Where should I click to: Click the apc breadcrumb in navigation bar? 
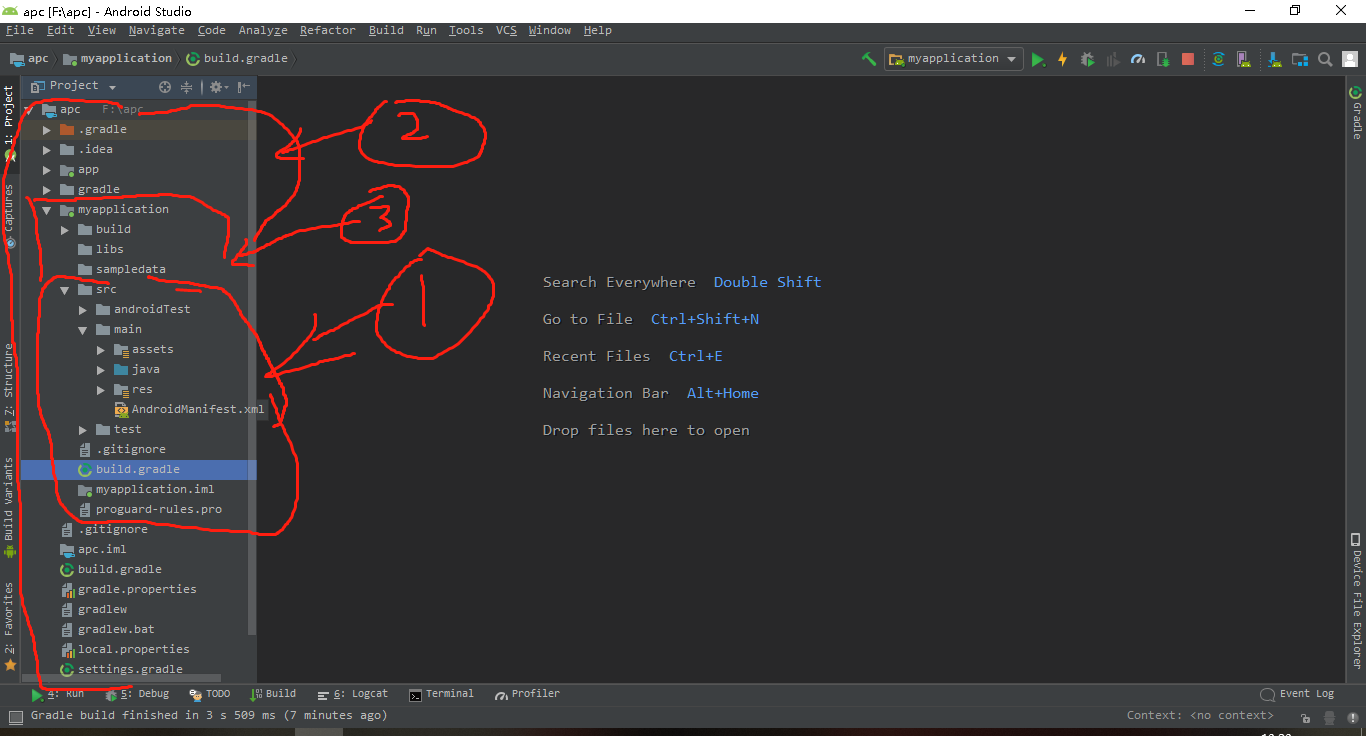tap(31, 59)
